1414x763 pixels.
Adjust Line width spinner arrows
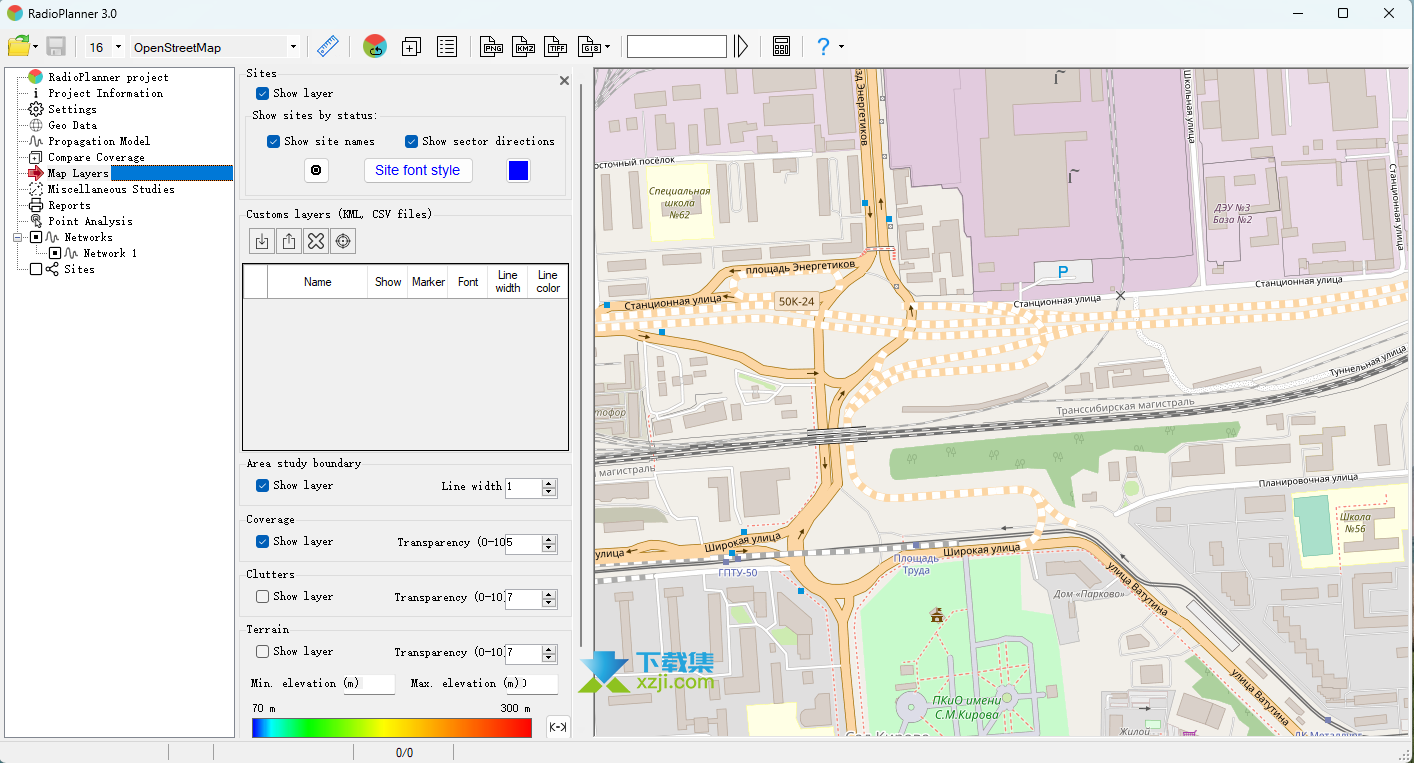click(x=549, y=488)
